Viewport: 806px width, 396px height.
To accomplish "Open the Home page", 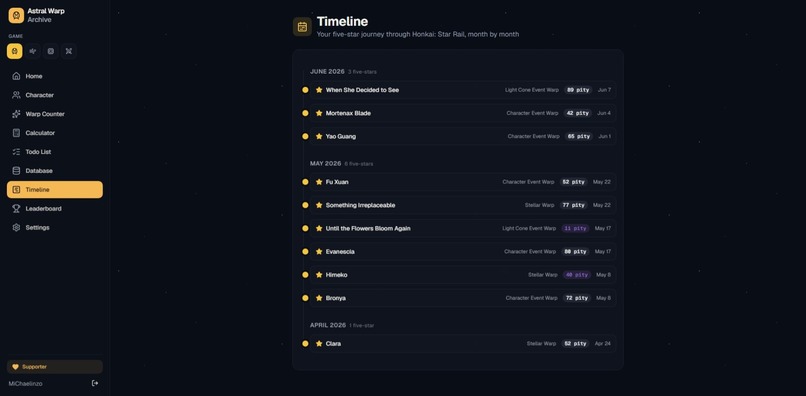I will (54, 76).
